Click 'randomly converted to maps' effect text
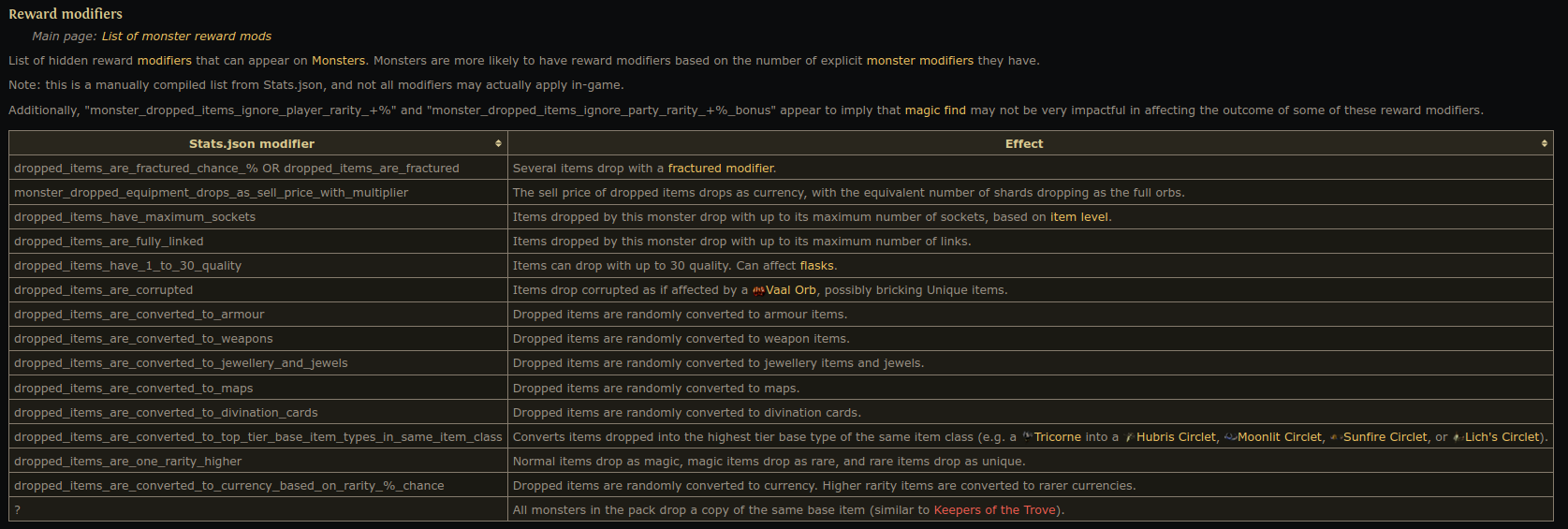The width and height of the screenshot is (1568, 529). [656, 389]
